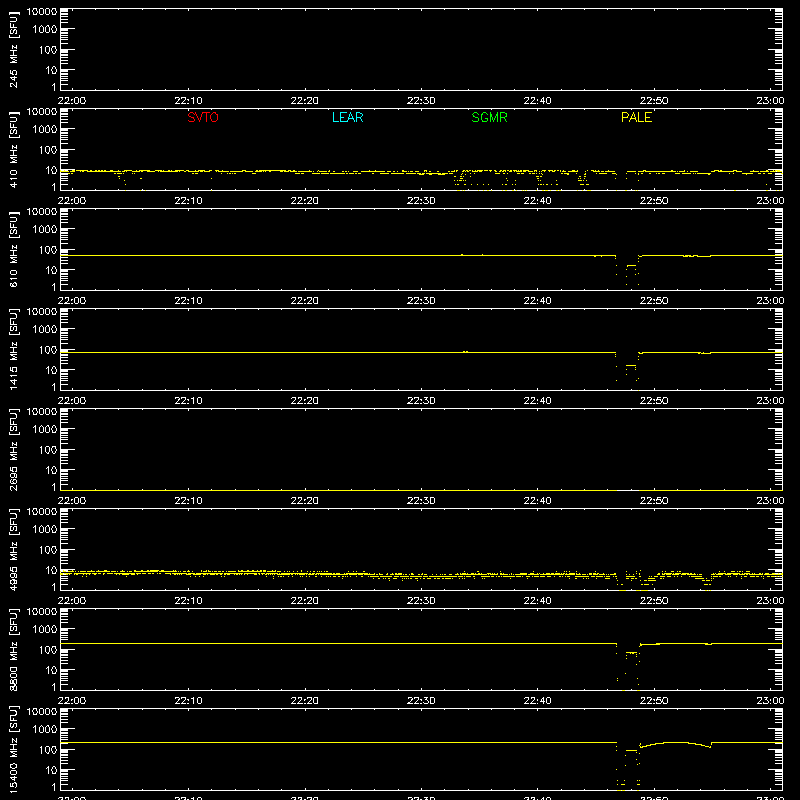Select the 4995 MHz [SFU] axis title
Viewport: 800px width, 800px height.
pyautogui.click(x=14, y=549)
